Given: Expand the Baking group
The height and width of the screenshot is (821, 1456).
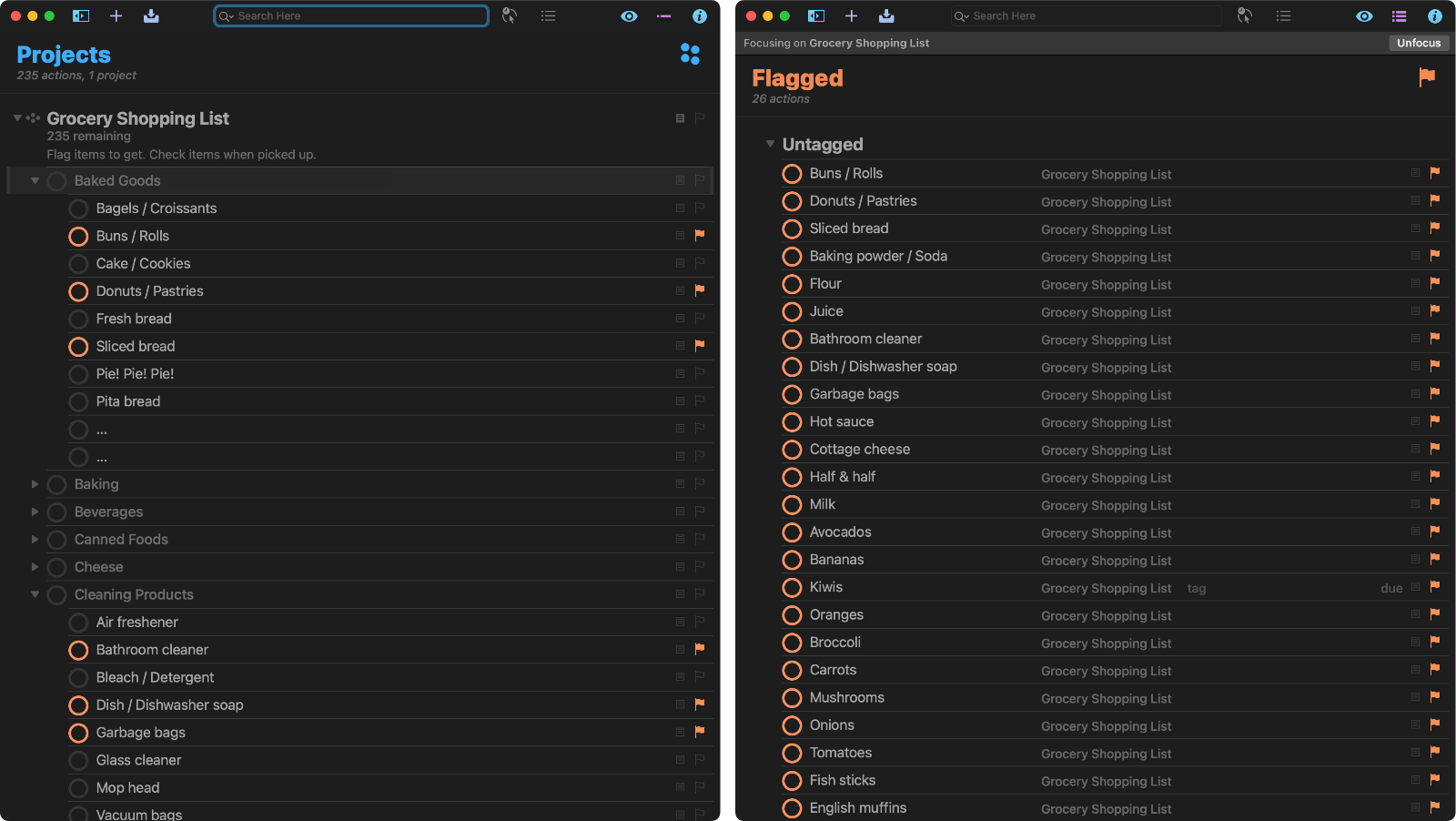Looking at the screenshot, I should coord(35,484).
